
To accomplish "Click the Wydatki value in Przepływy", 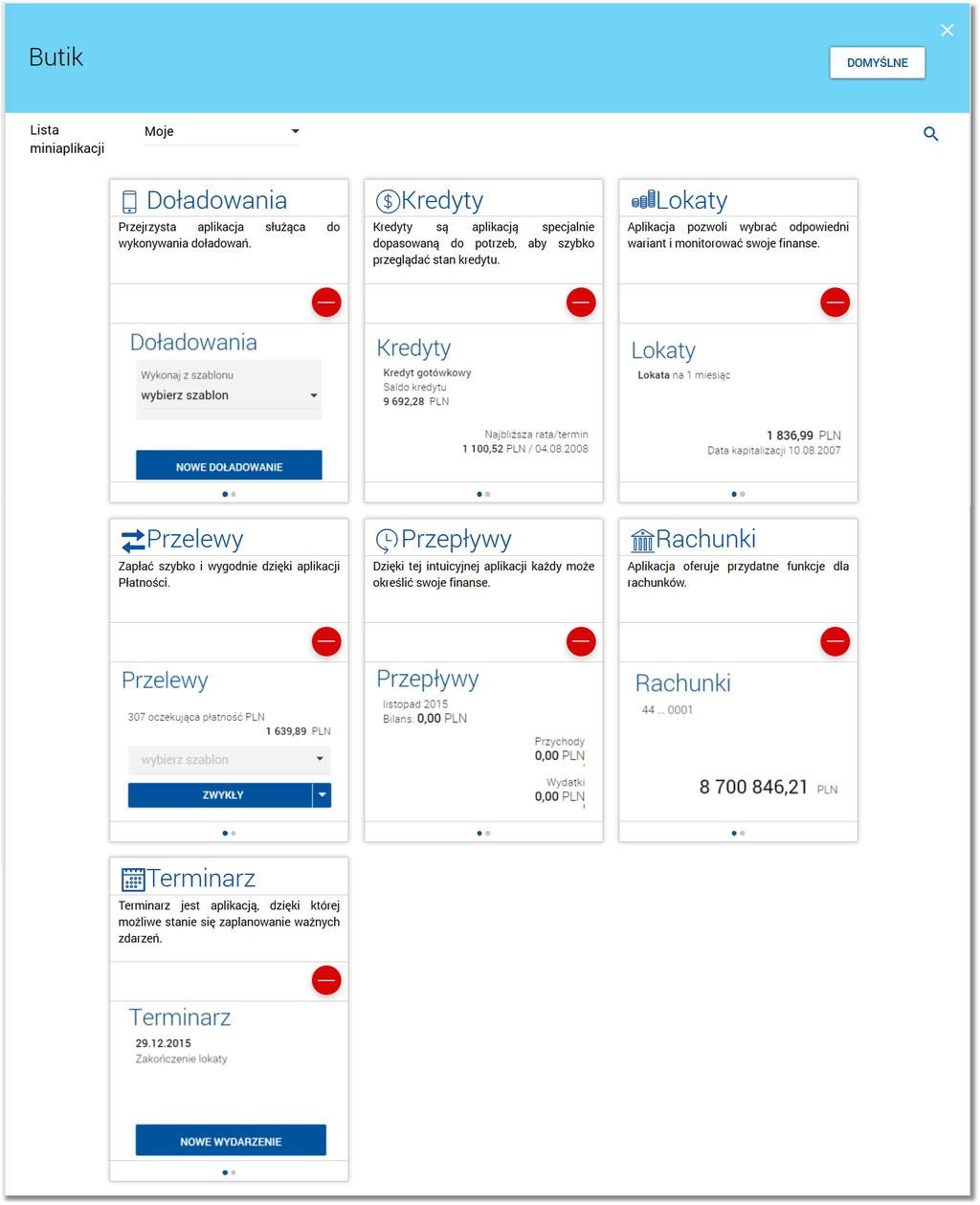I will point(560,797).
